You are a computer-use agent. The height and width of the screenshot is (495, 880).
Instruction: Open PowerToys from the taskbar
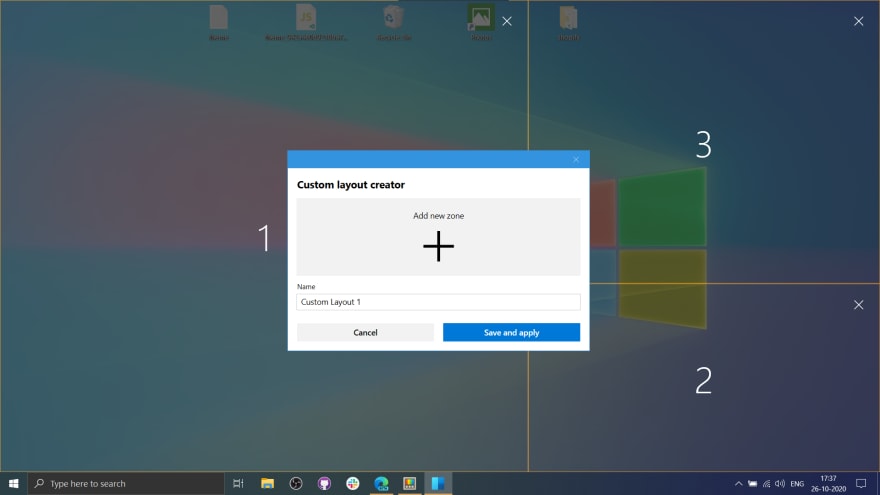point(410,483)
